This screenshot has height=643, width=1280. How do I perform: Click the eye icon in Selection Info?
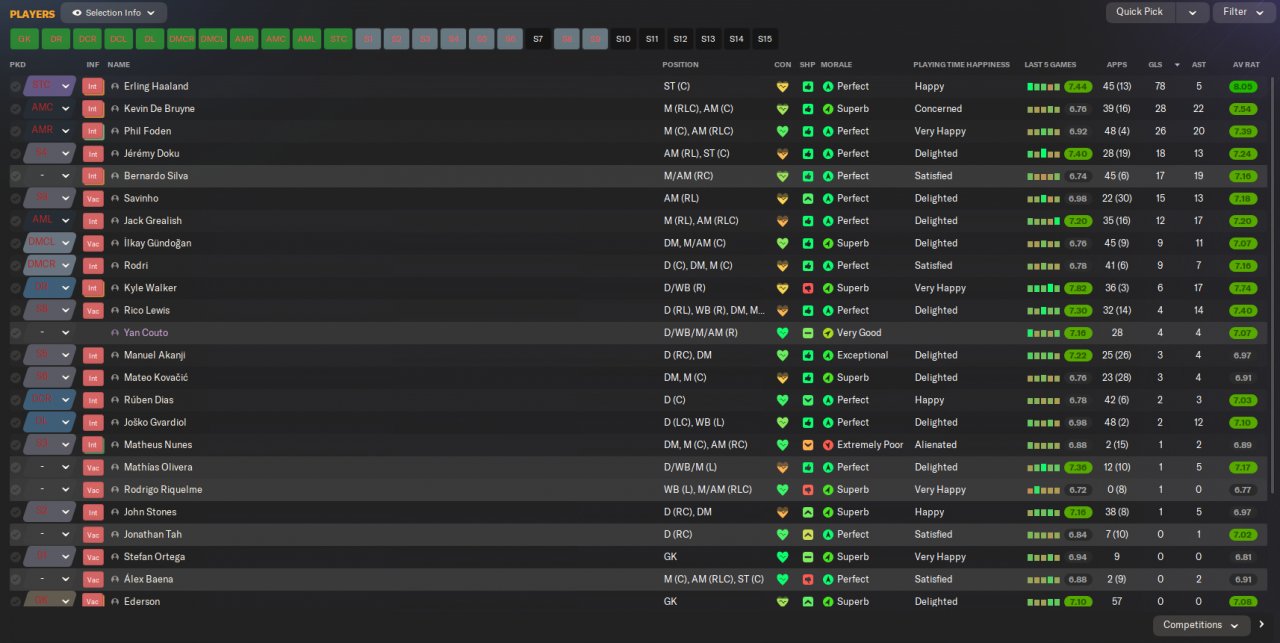77,13
